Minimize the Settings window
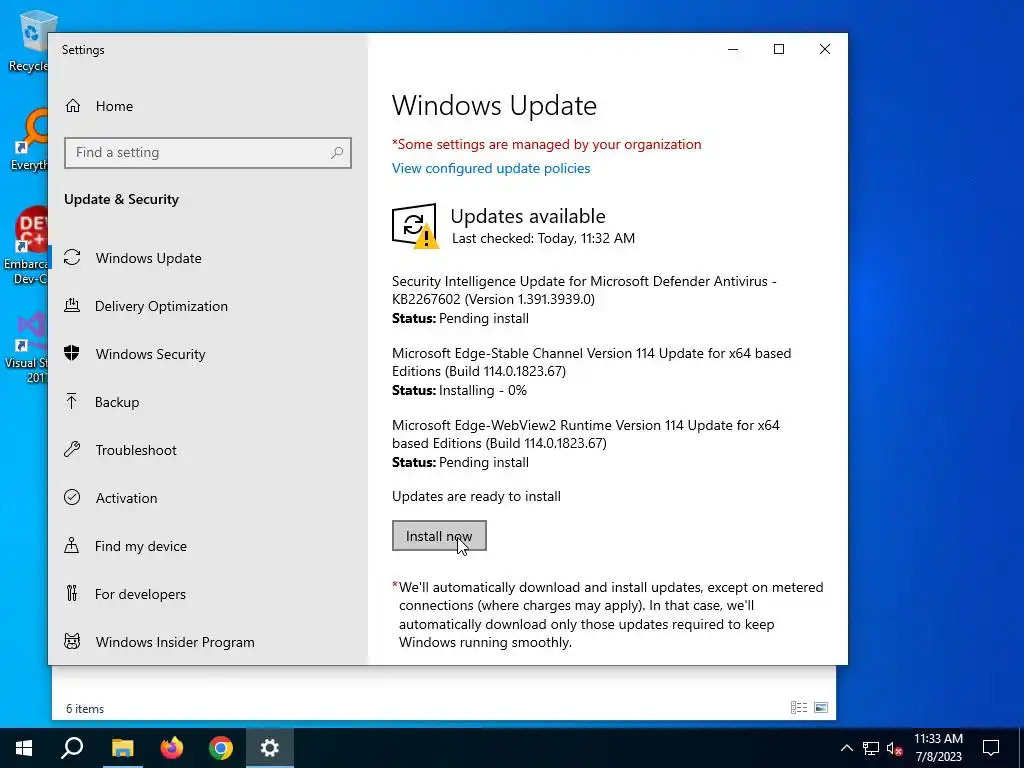Screen dimensions: 1024x768 coord(733,49)
